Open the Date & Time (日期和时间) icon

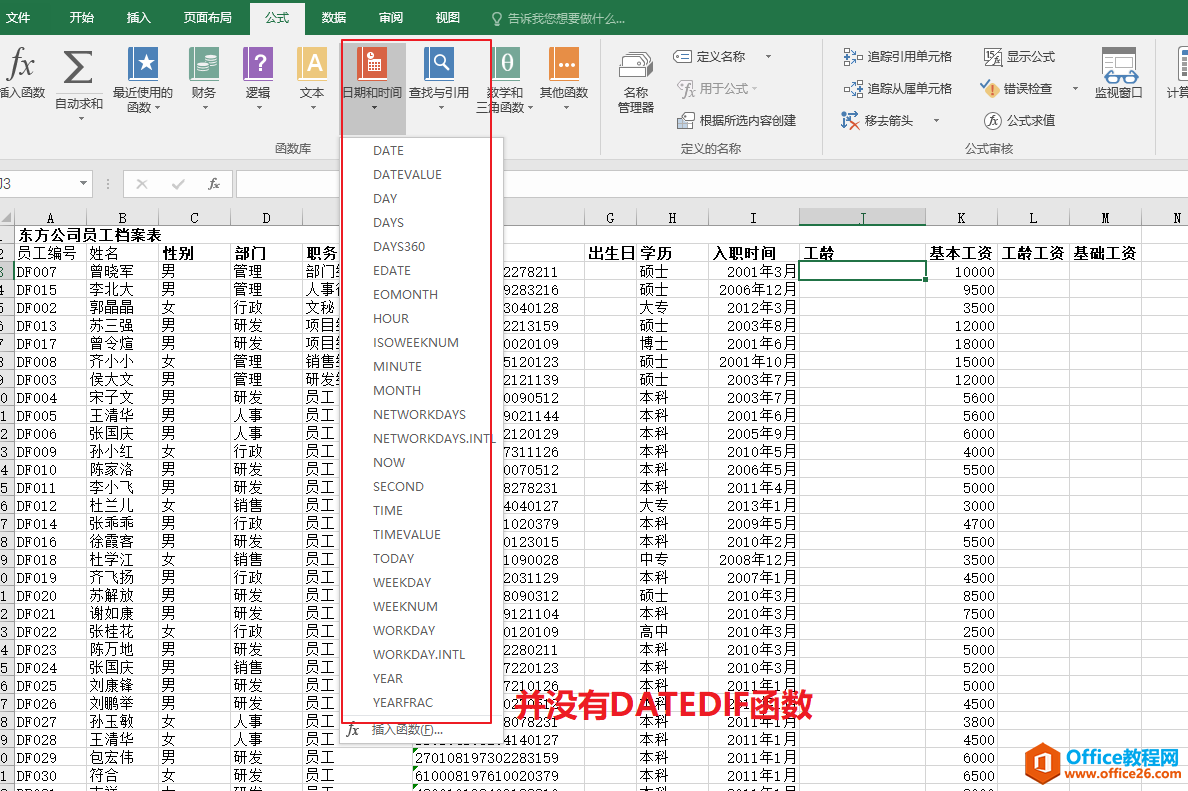(x=373, y=64)
